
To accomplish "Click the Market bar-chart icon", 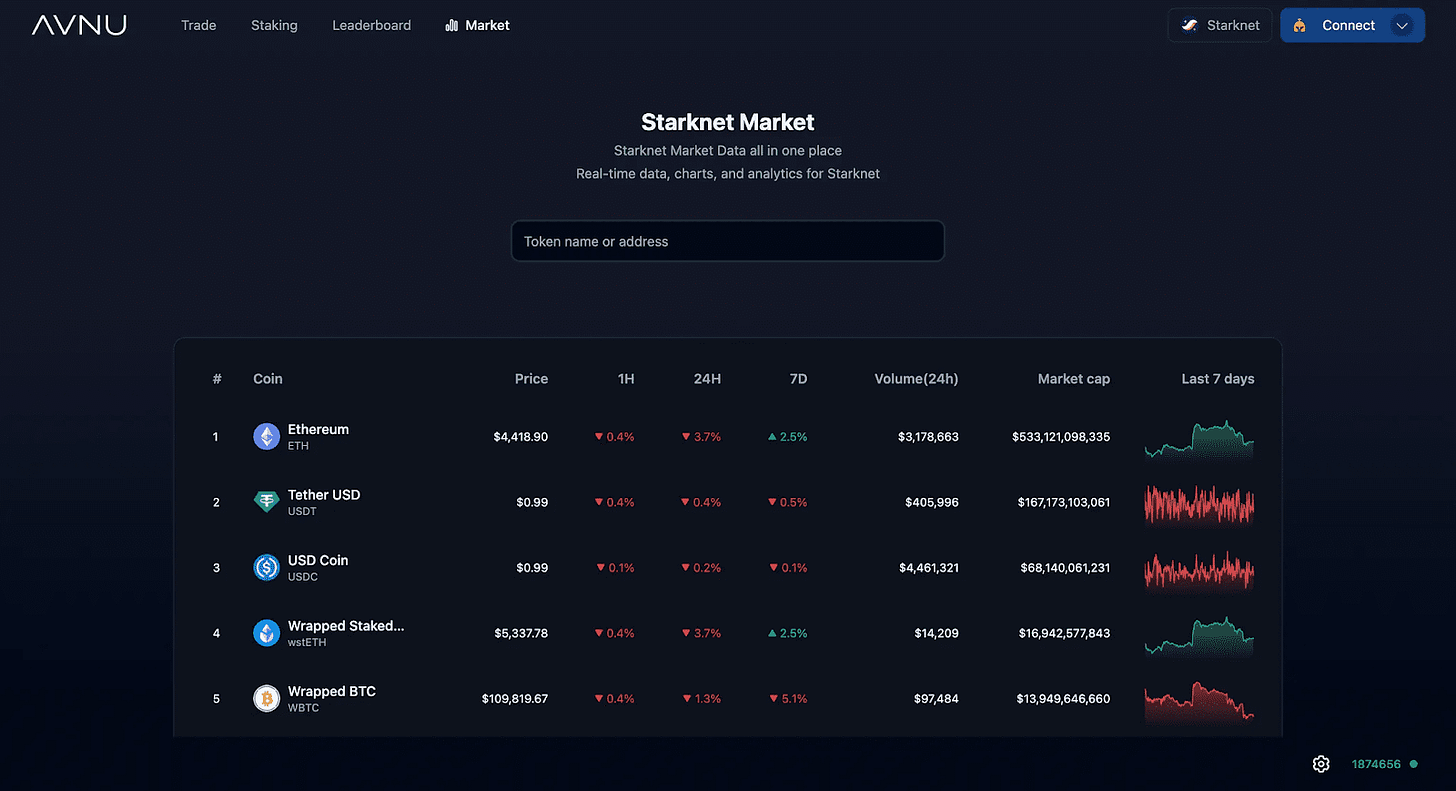I will pos(452,25).
